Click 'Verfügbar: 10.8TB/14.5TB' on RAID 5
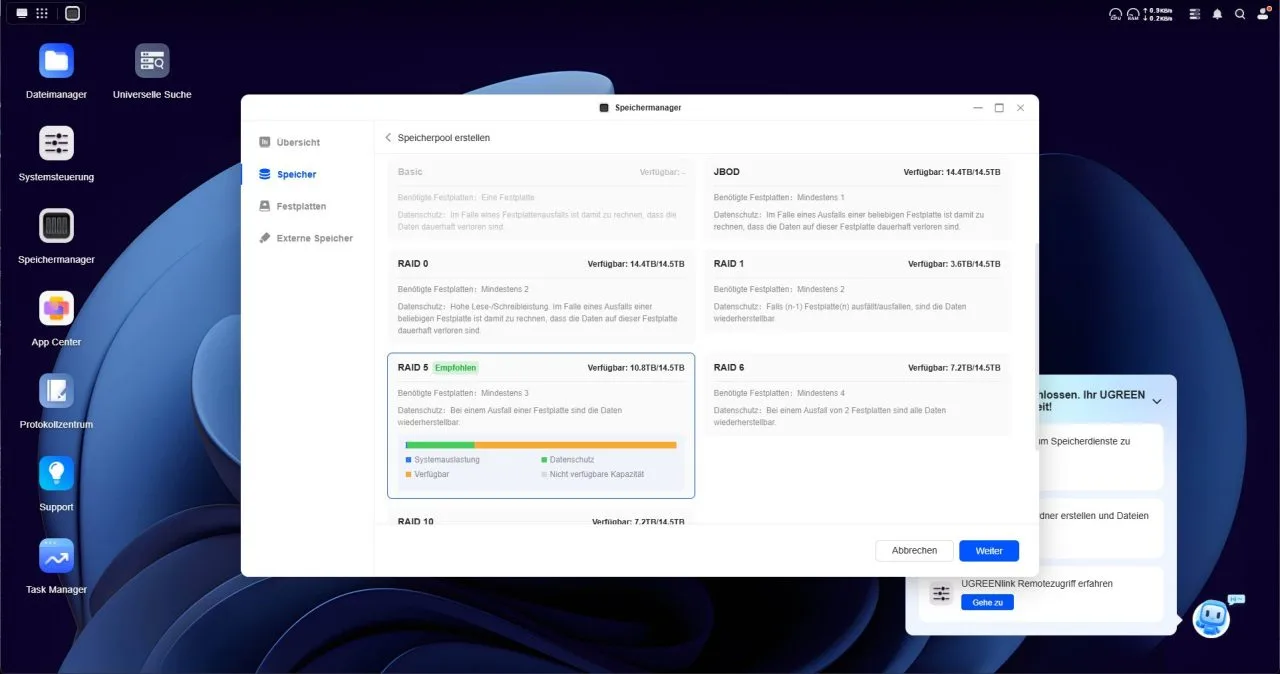The image size is (1280, 674). pyautogui.click(x=636, y=368)
